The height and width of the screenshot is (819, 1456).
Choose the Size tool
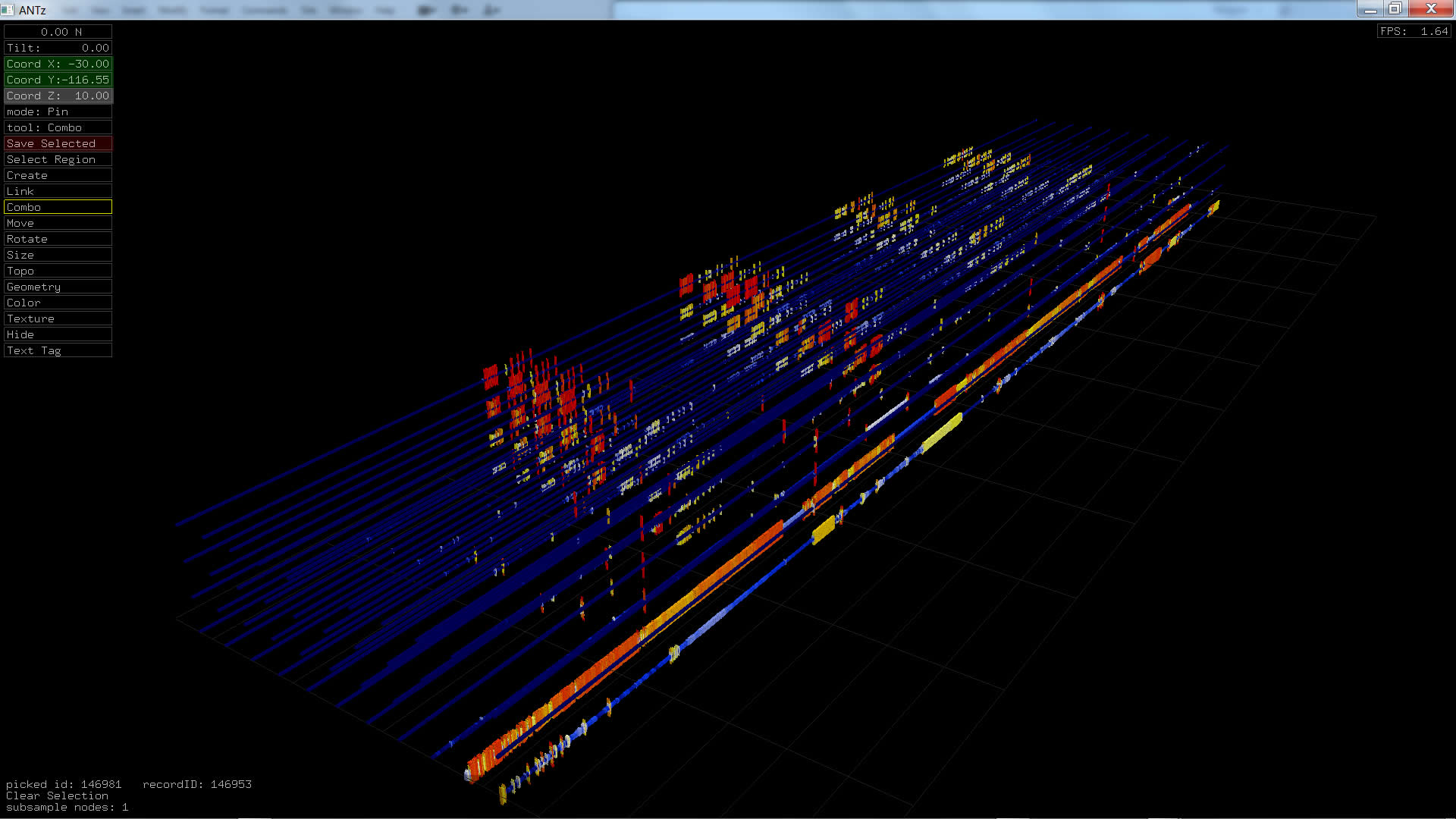58,255
